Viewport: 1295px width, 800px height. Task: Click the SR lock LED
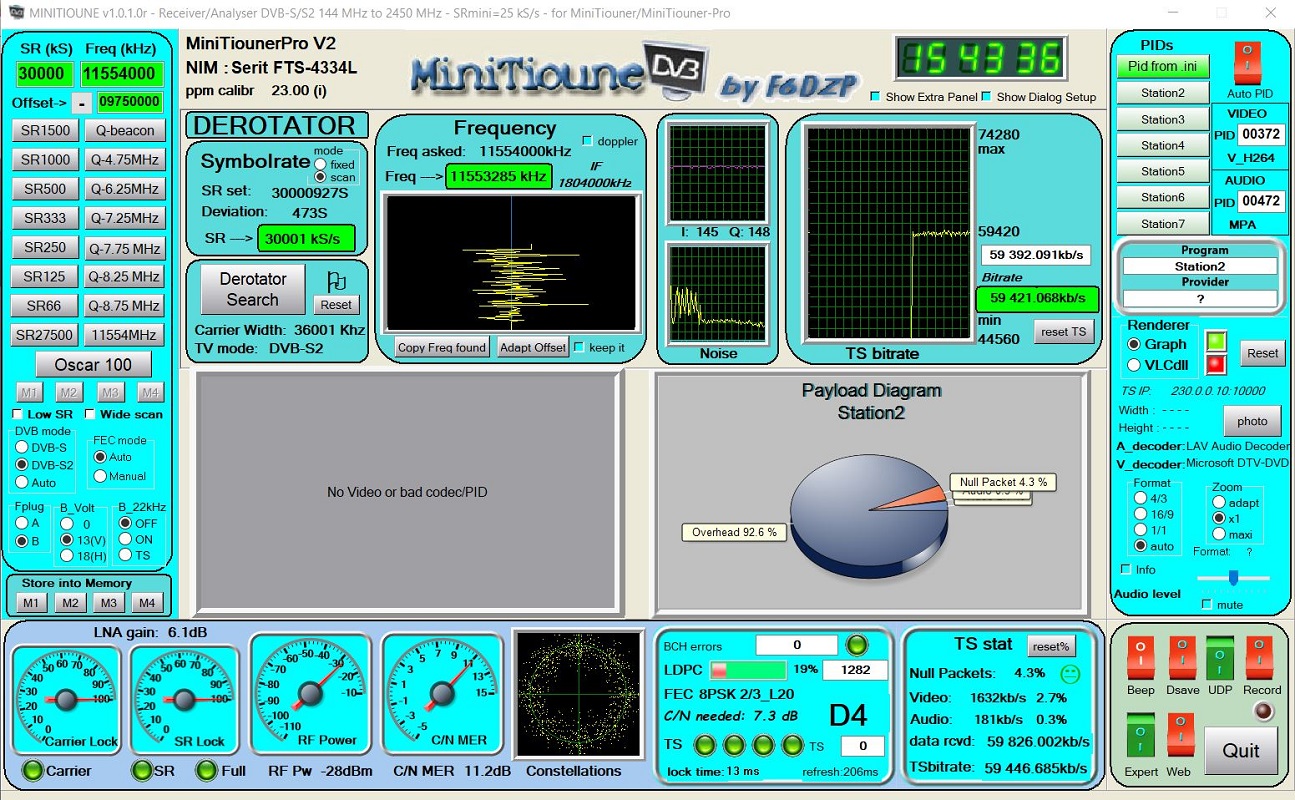[x=142, y=770]
